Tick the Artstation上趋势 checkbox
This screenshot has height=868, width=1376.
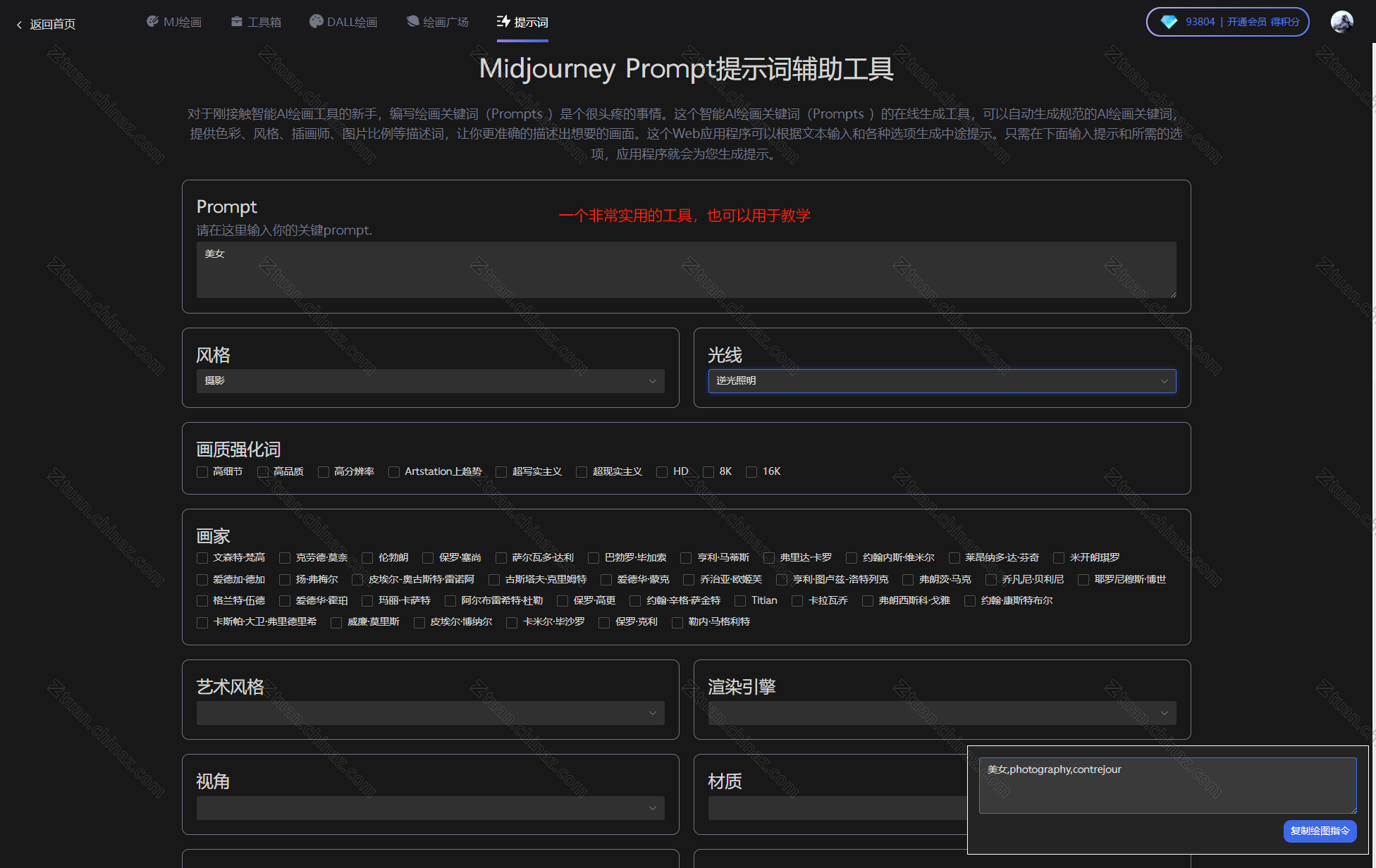coord(394,472)
